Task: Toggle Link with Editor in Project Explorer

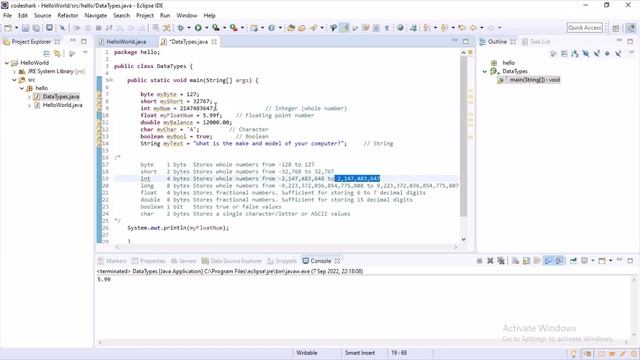Action: click(57, 53)
